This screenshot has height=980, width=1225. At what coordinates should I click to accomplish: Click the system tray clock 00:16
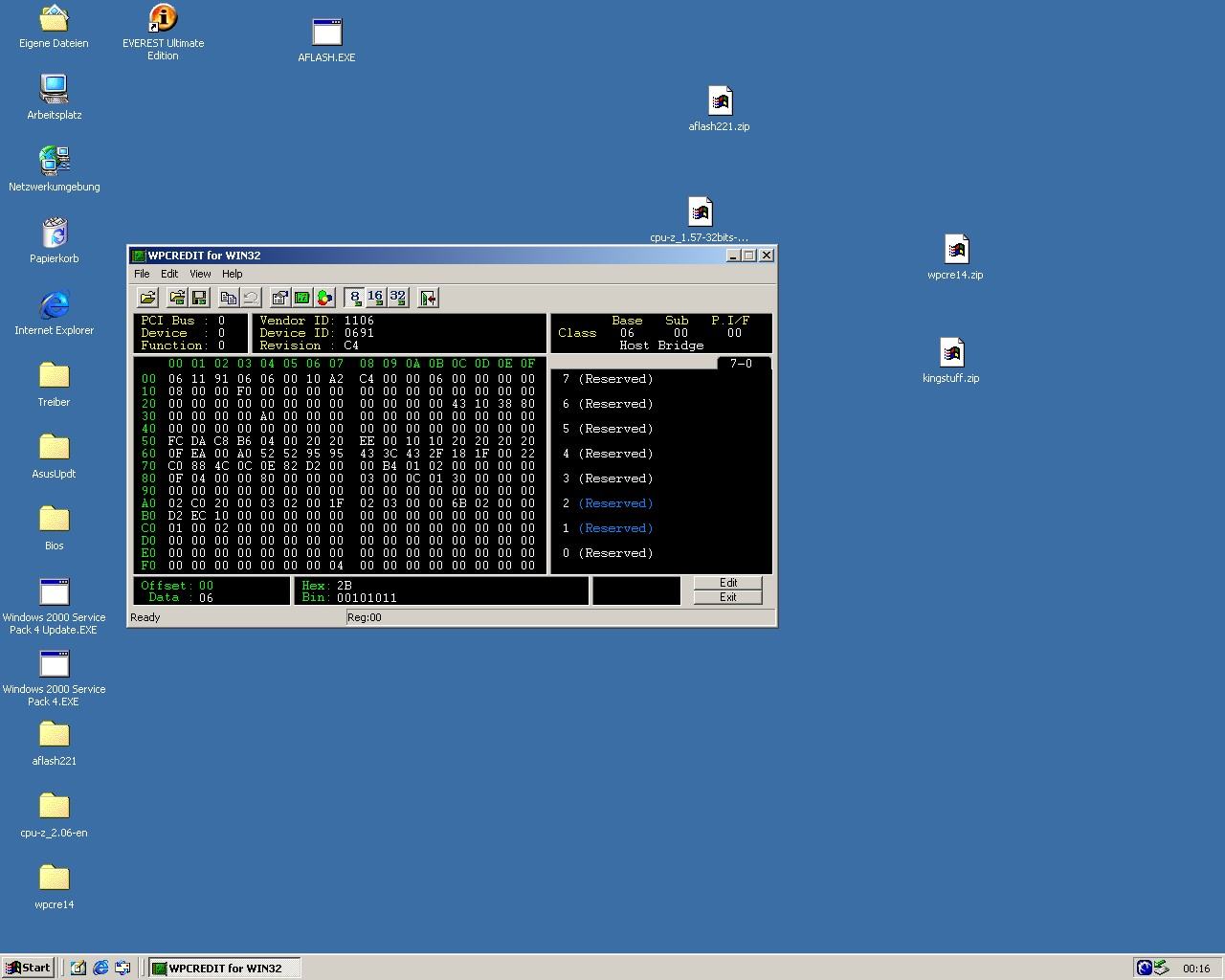click(x=1196, y=969)
